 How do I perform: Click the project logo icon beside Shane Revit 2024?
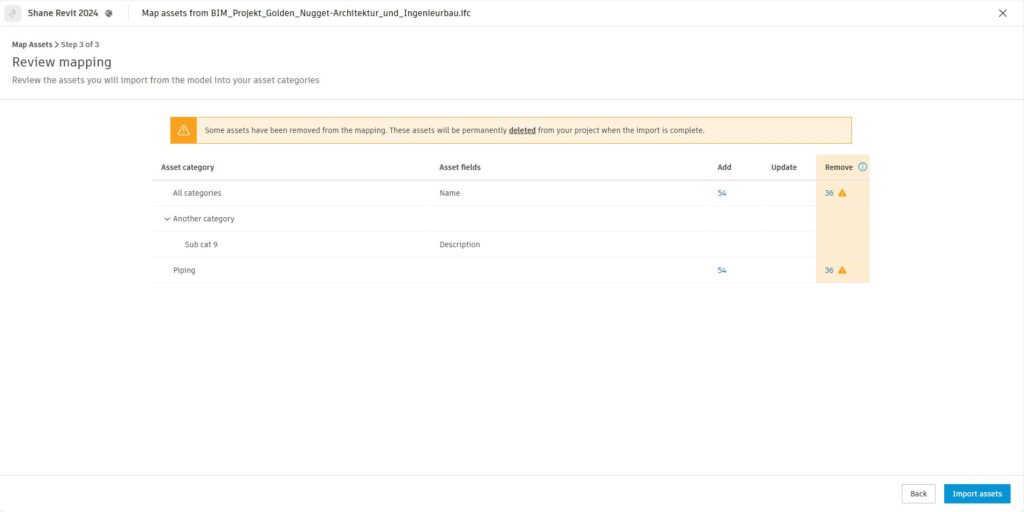[13, 13]
